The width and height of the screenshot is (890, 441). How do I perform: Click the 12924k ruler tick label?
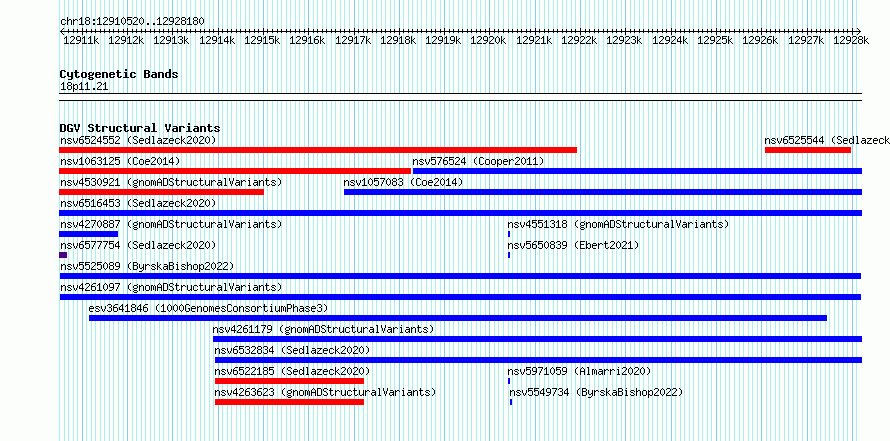670,40
